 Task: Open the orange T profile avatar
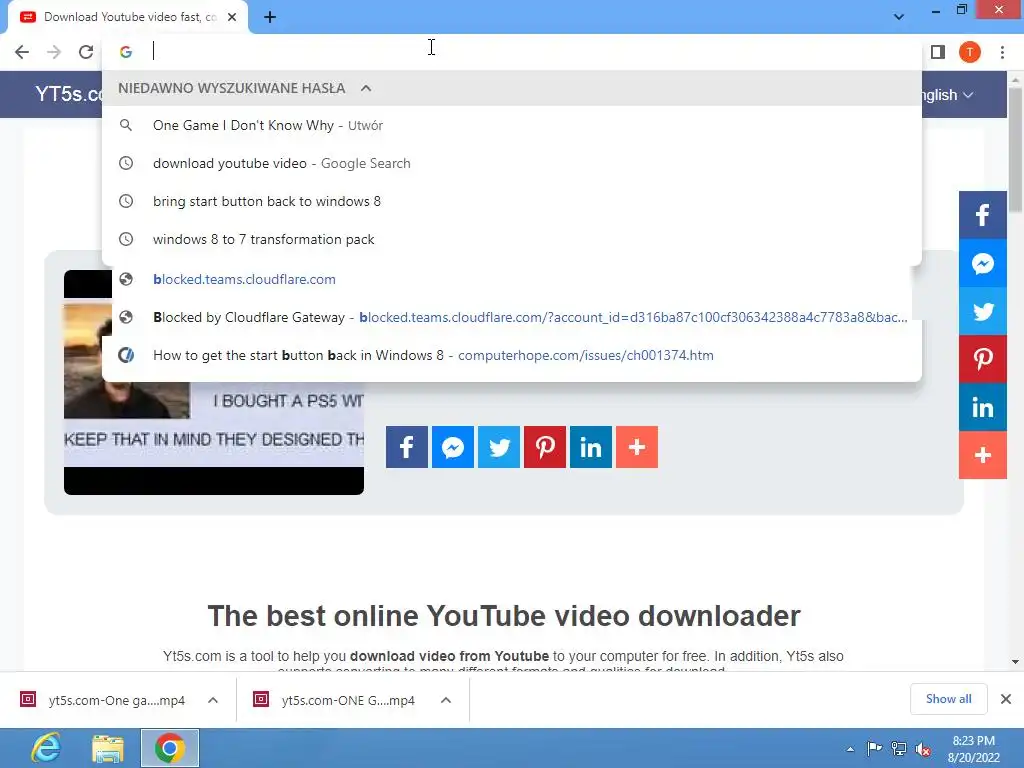pos(970,52)
